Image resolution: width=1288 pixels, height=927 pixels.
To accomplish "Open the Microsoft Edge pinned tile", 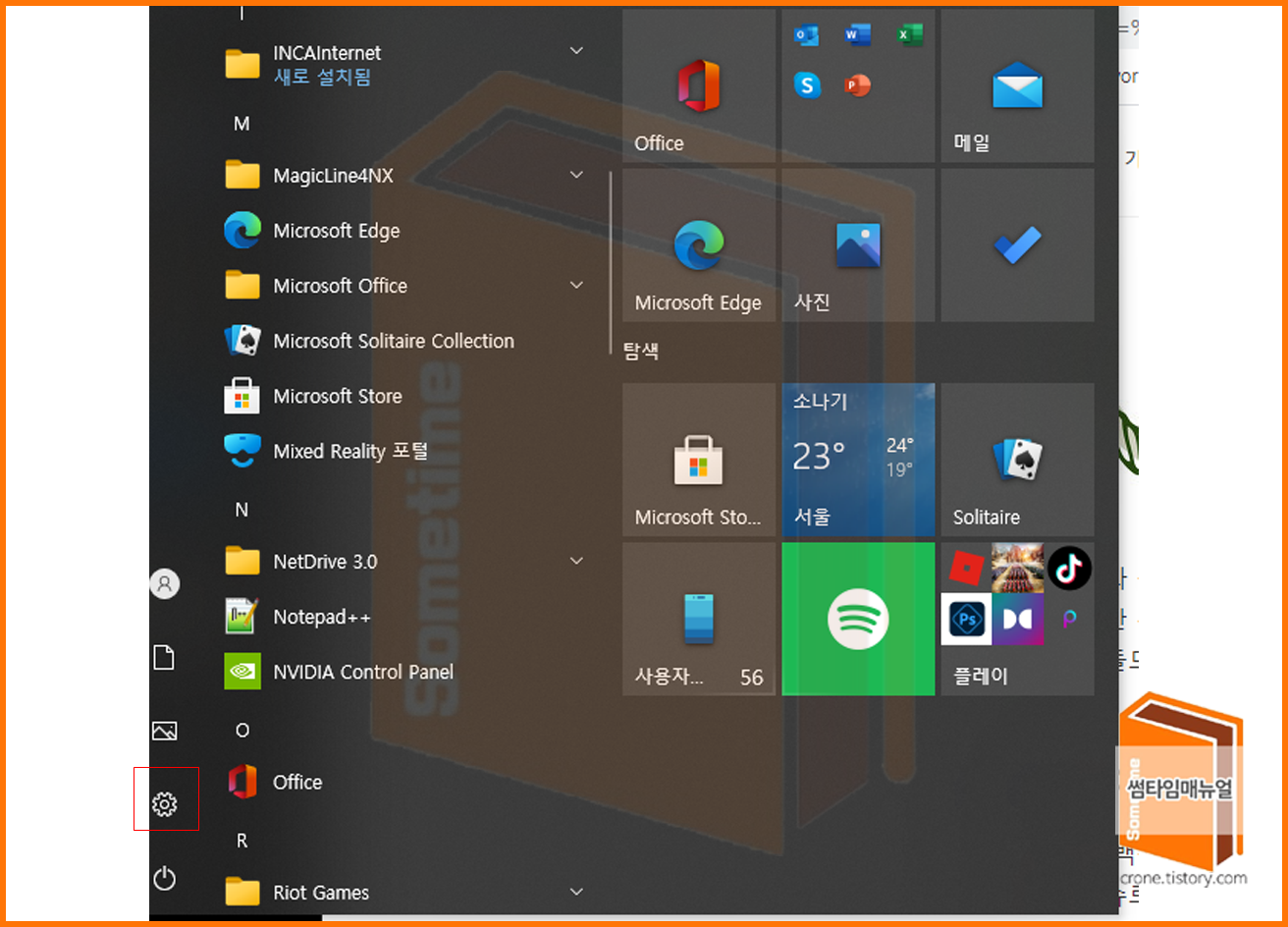I will coord(699,245).
